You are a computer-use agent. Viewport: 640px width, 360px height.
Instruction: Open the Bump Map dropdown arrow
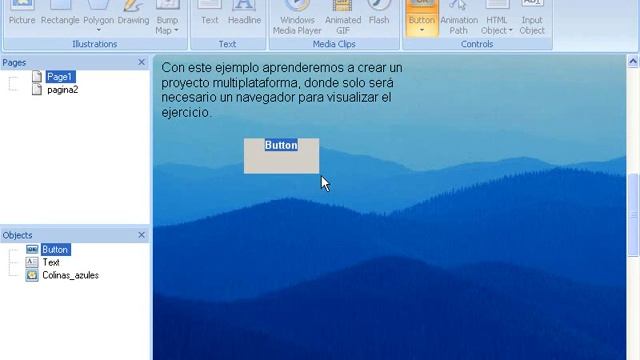pyautogui.click(x=176, y=31)
